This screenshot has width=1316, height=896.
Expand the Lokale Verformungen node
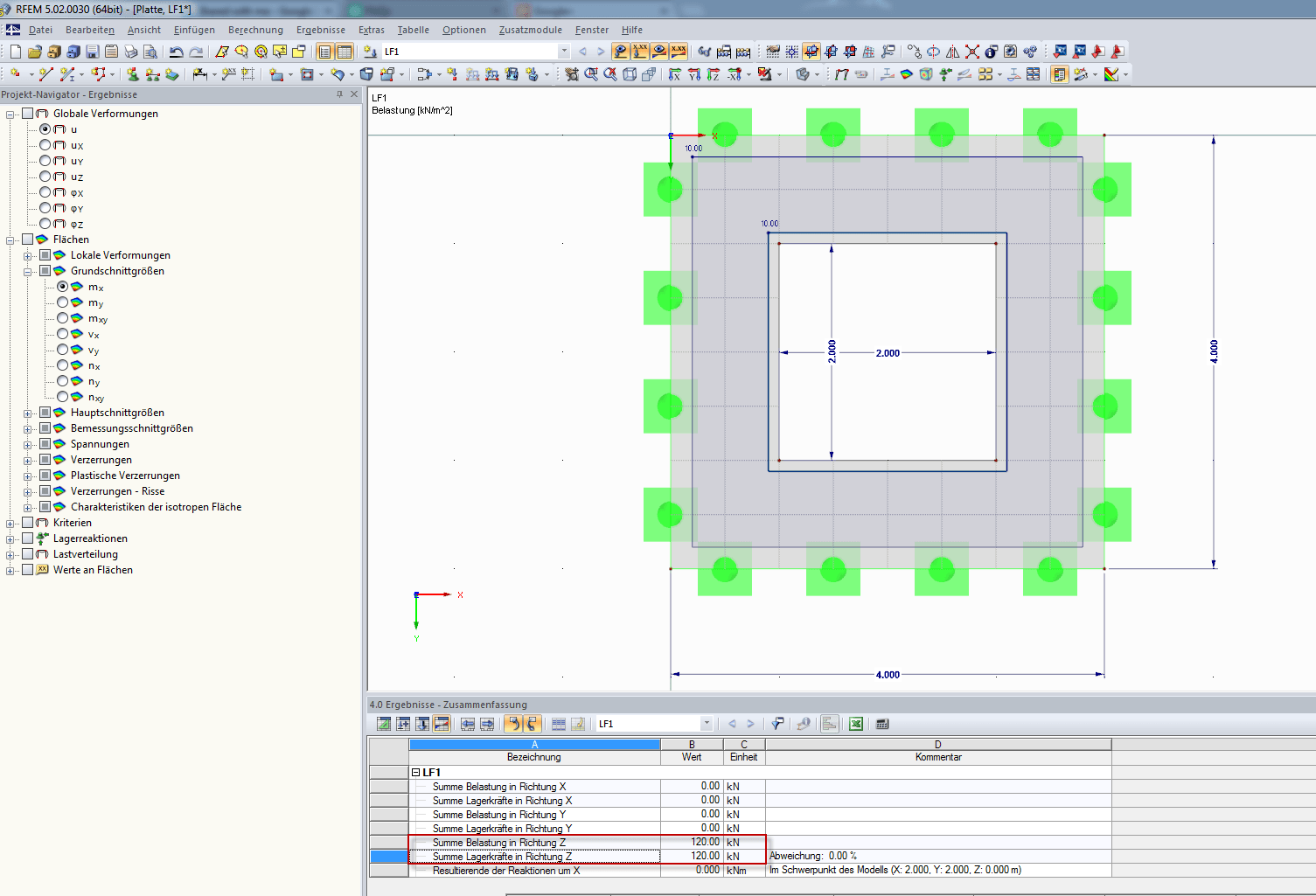click(27, 256)
